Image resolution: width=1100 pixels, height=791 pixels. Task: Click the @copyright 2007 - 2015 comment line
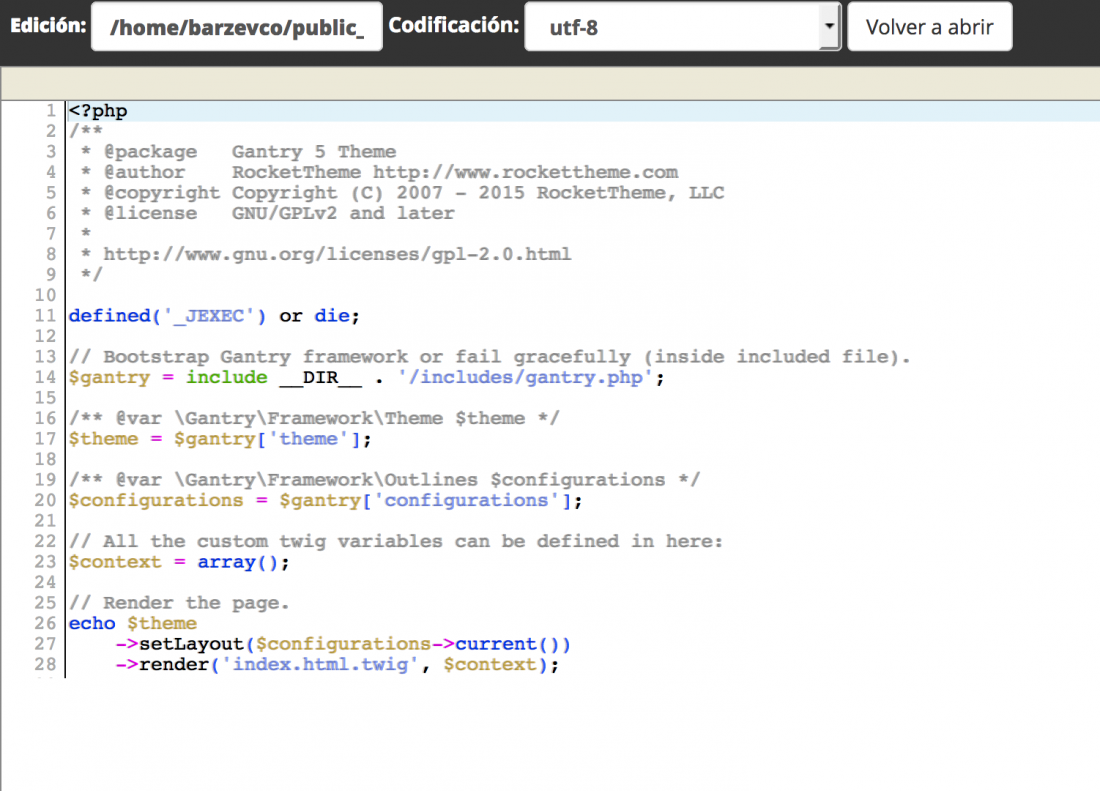(x=402, y=193)
